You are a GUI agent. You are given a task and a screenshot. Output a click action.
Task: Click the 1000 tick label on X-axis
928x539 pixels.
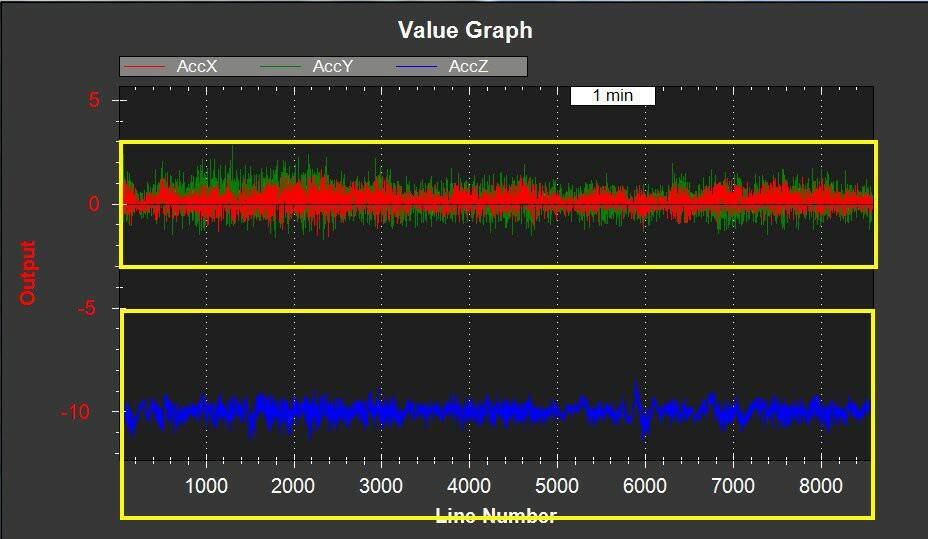tap(206, 487)
